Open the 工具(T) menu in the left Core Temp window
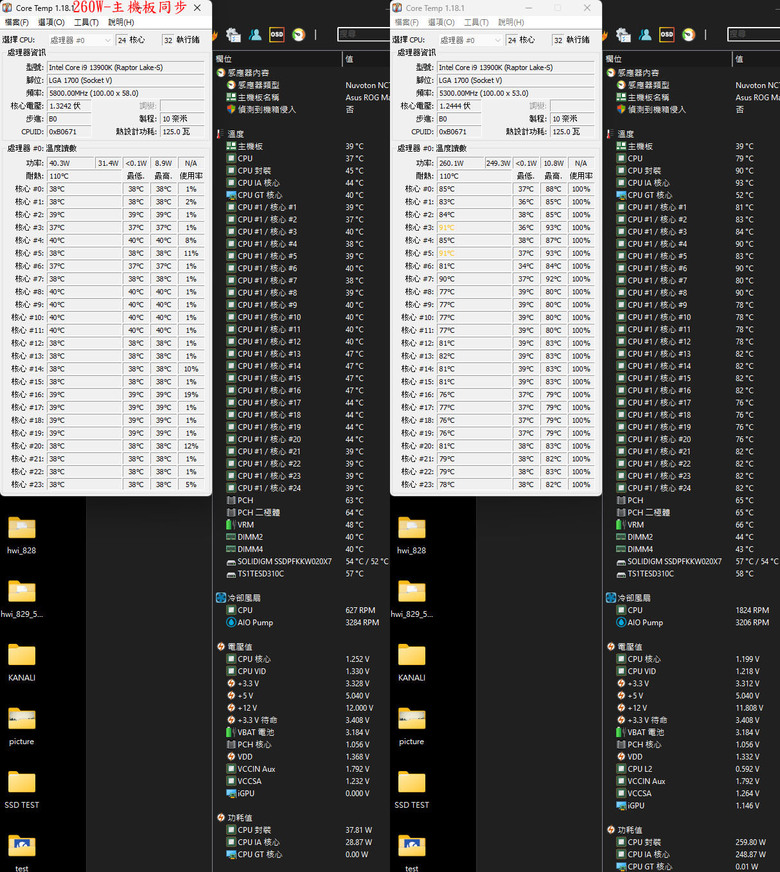The height and width of the screenshot is (872, 780). (86, 22)
